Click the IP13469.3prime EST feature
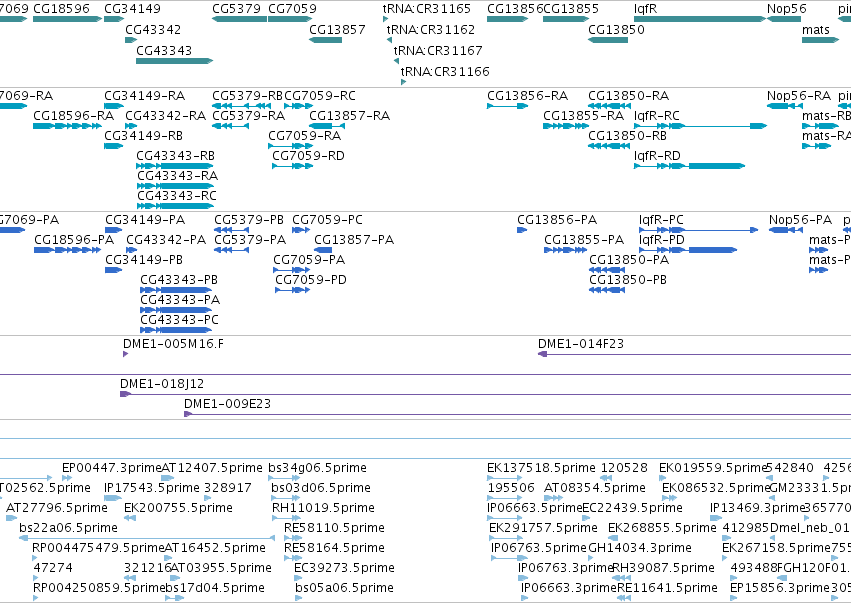The height and width of the screenshot is (603, 851). 715,518
